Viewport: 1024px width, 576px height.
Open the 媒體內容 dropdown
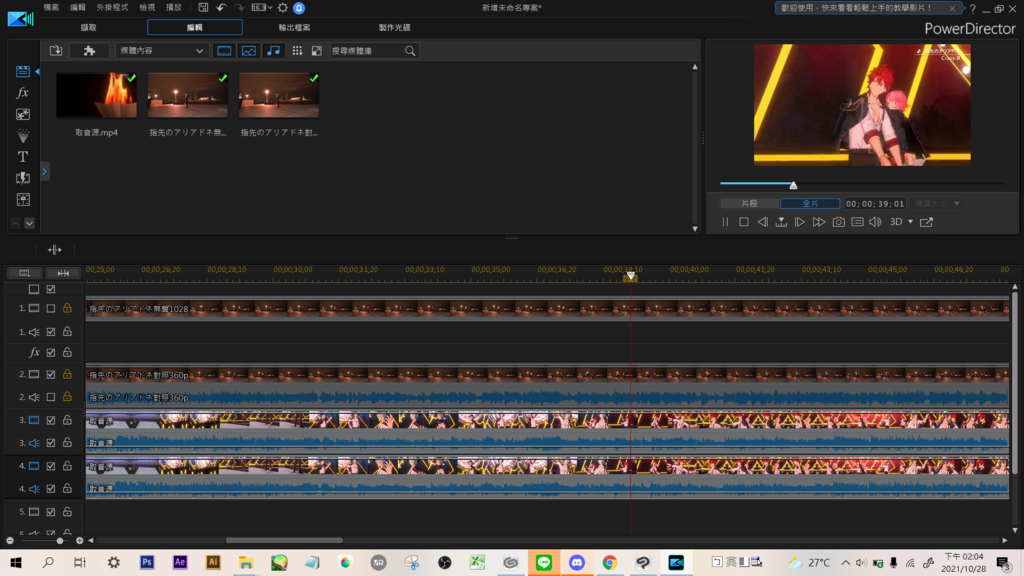161,50
